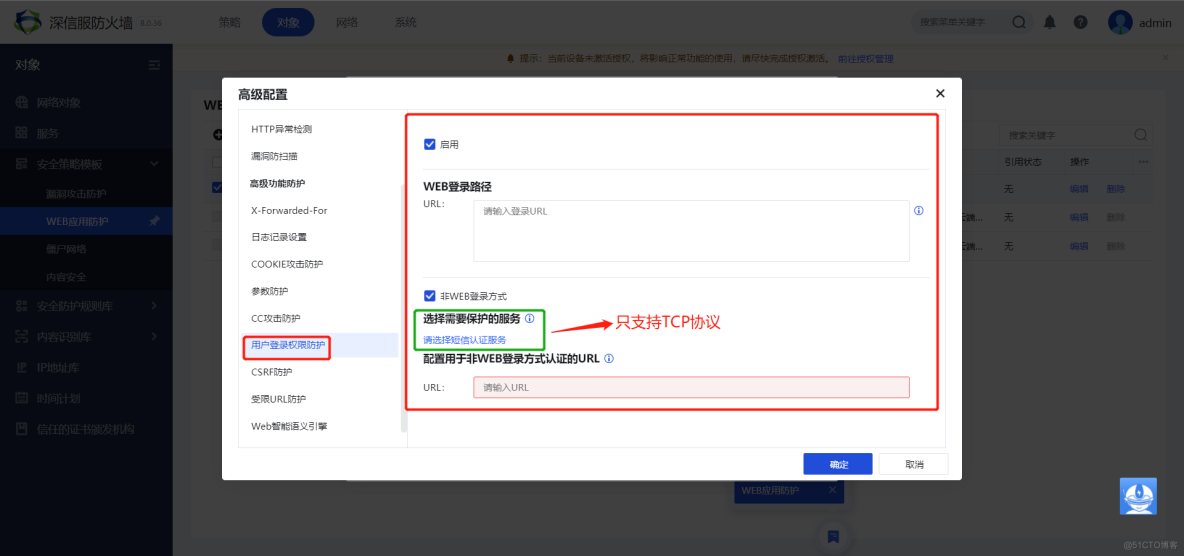Screen dimensions: 1184x556
Task: Click the 安全防护规则库 icon
Action: (22, 306)
